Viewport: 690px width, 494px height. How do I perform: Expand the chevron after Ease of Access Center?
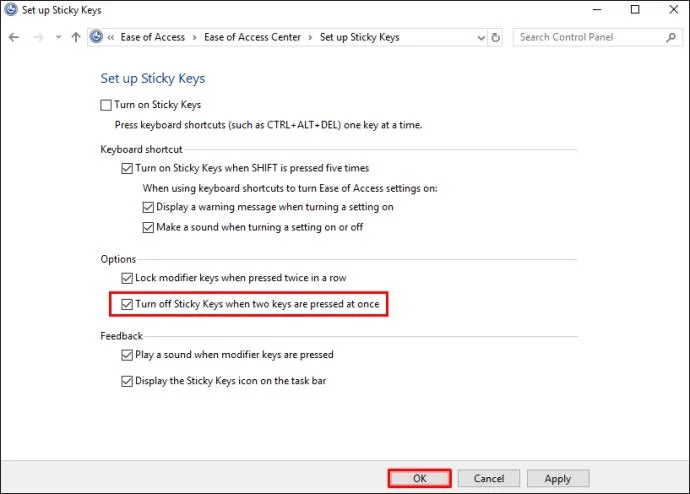pos(310,38)
